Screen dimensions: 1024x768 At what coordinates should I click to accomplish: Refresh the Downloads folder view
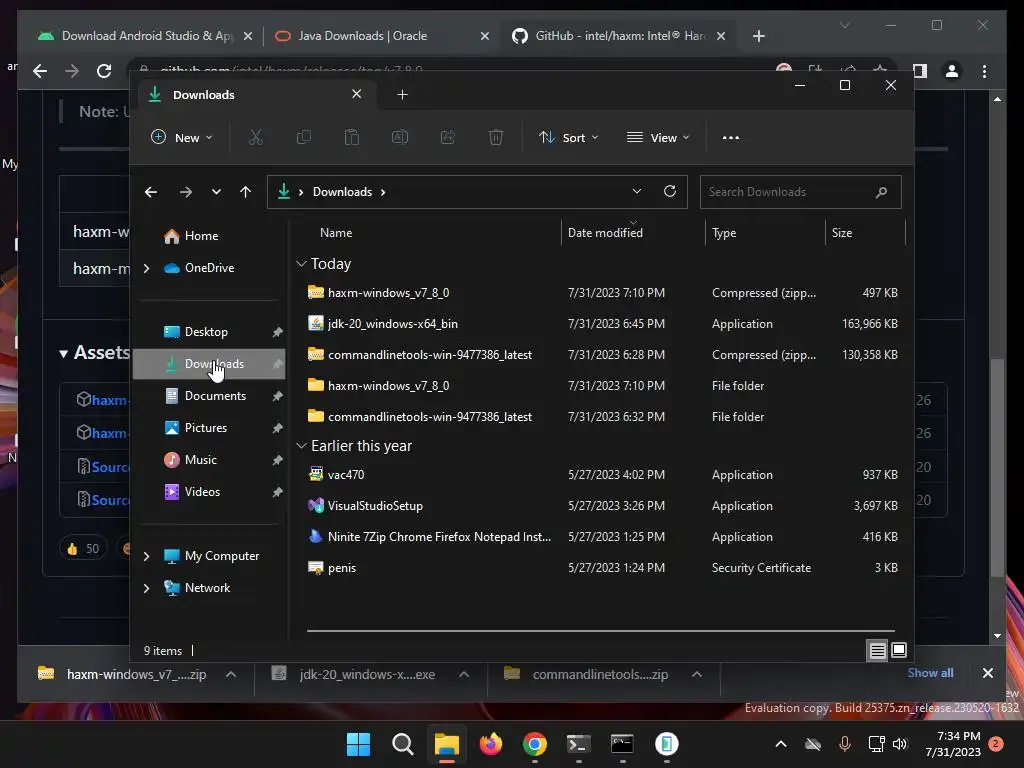click(x=670, y=191)
